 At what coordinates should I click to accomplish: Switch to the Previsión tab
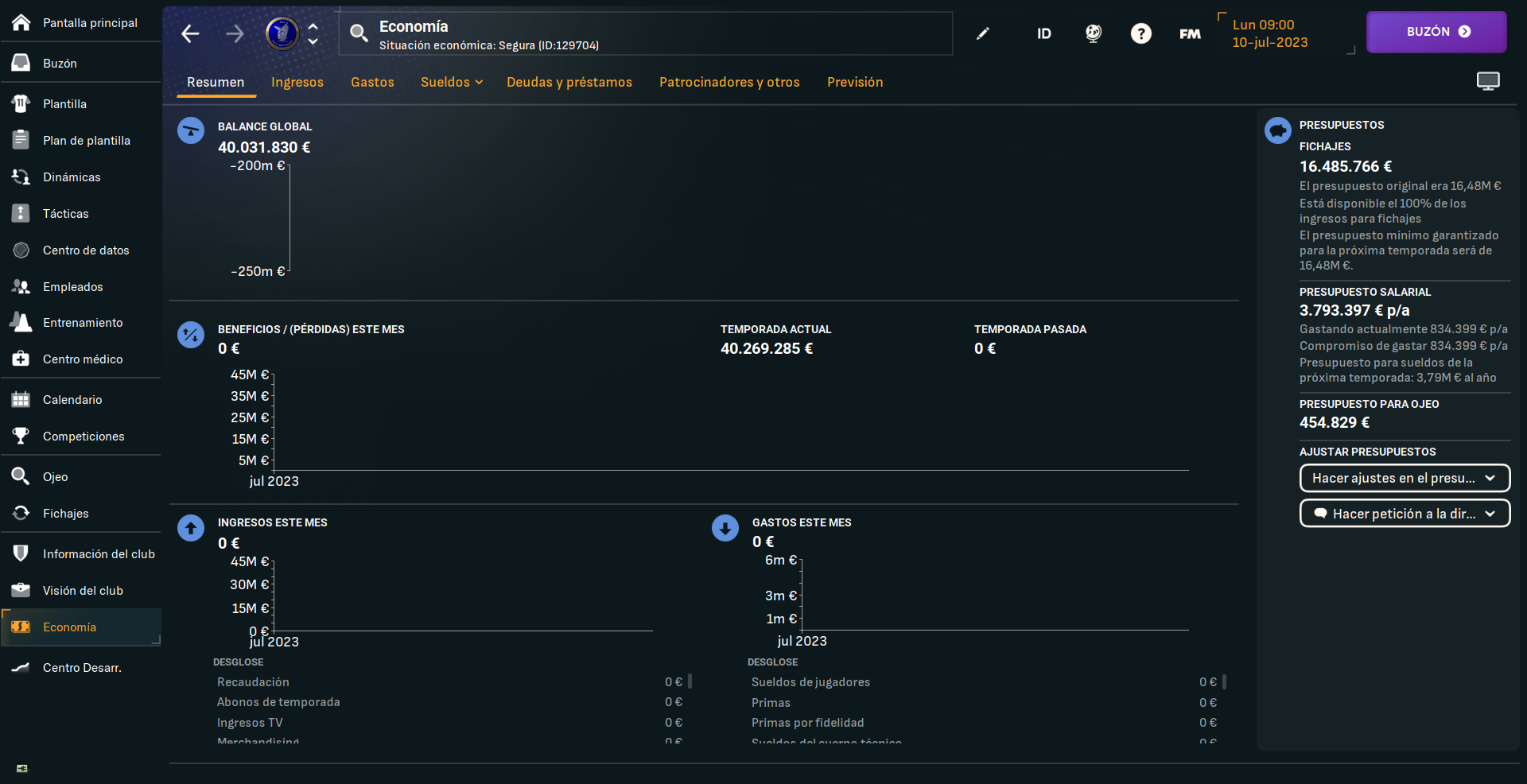[855, 82]
